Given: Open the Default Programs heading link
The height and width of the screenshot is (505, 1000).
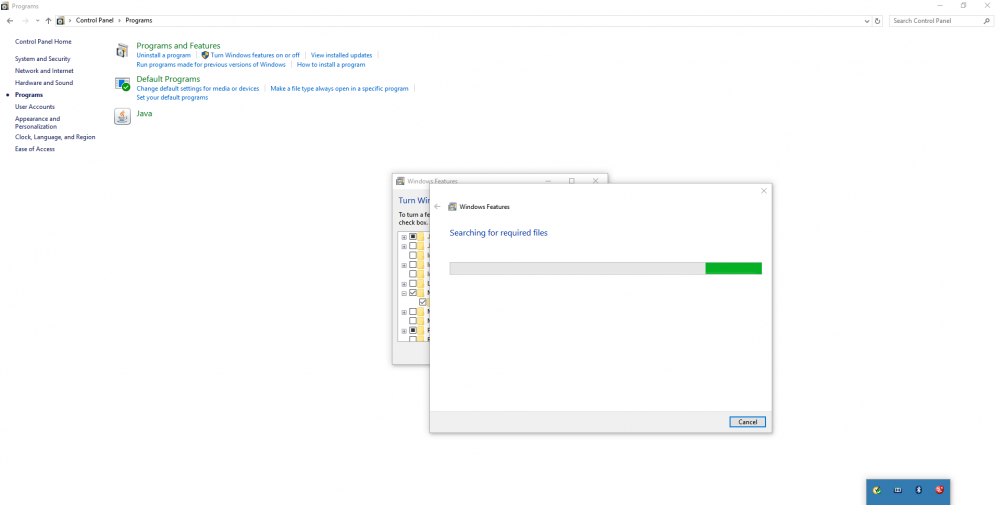Looking at the screenshot, I should click(x=168, y=79).
